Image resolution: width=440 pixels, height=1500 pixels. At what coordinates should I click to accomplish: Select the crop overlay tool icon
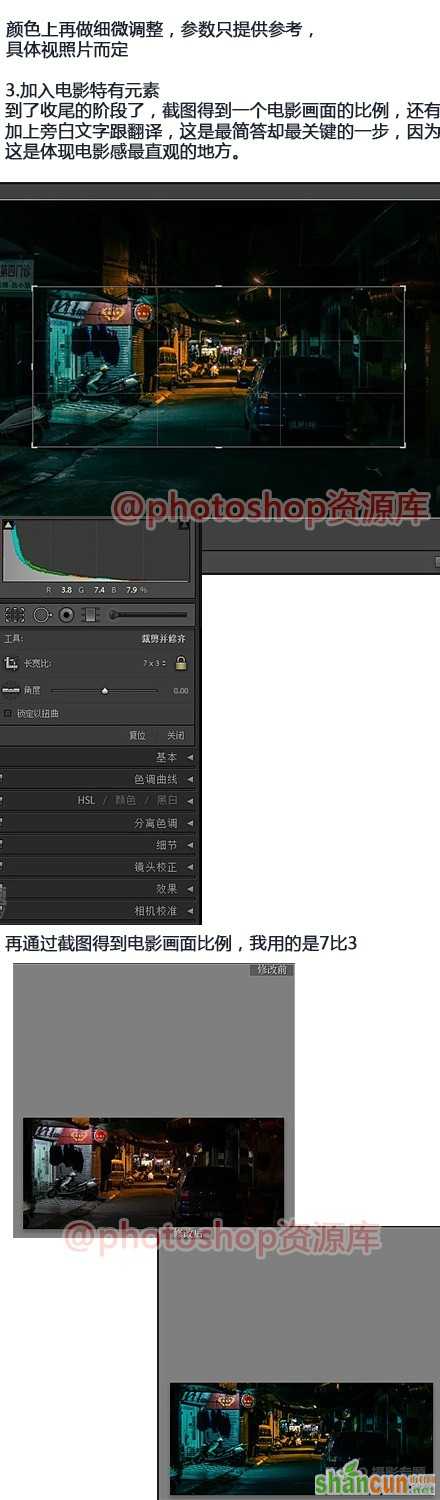(x=14, y=615)
